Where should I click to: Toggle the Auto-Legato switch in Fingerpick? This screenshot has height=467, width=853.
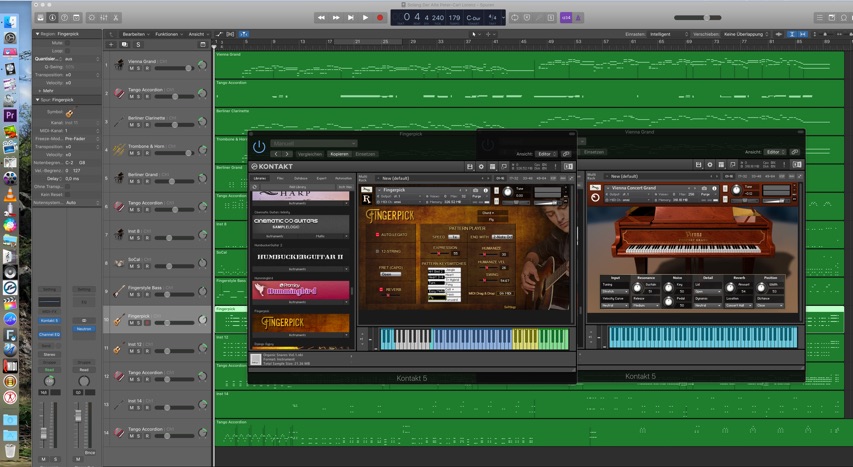(x=377, y=234)
